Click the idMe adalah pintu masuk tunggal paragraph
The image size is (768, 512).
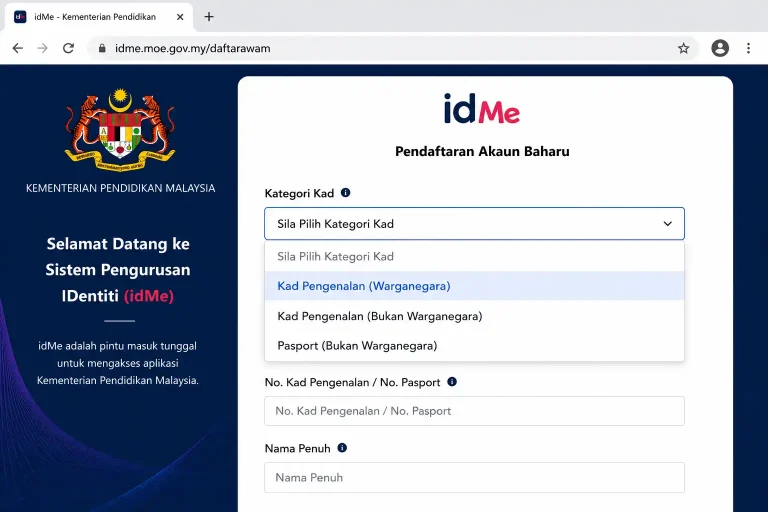pos(118,363)
